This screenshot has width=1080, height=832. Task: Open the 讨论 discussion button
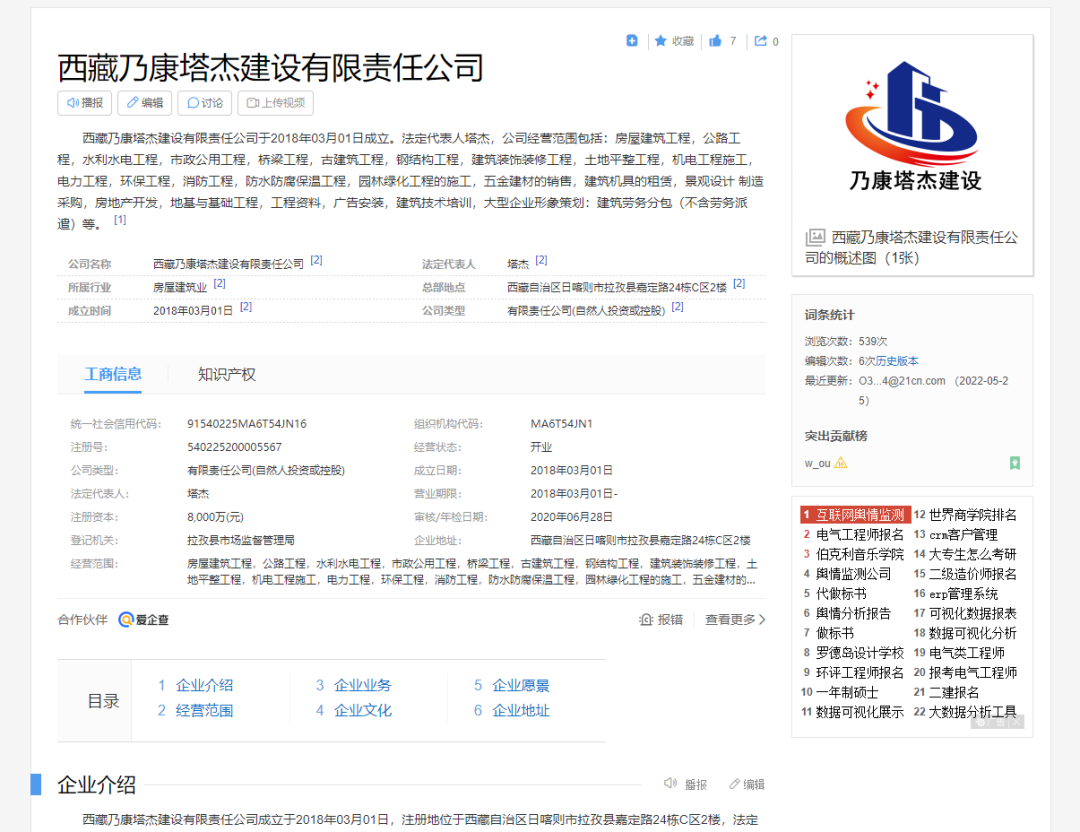(x=205, y=103)
